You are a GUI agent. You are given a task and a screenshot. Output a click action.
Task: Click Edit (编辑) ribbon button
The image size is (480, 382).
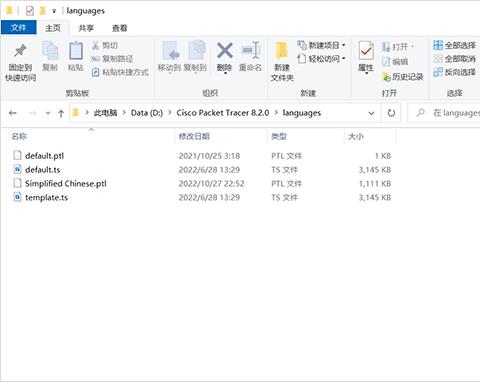click(395, 62)
